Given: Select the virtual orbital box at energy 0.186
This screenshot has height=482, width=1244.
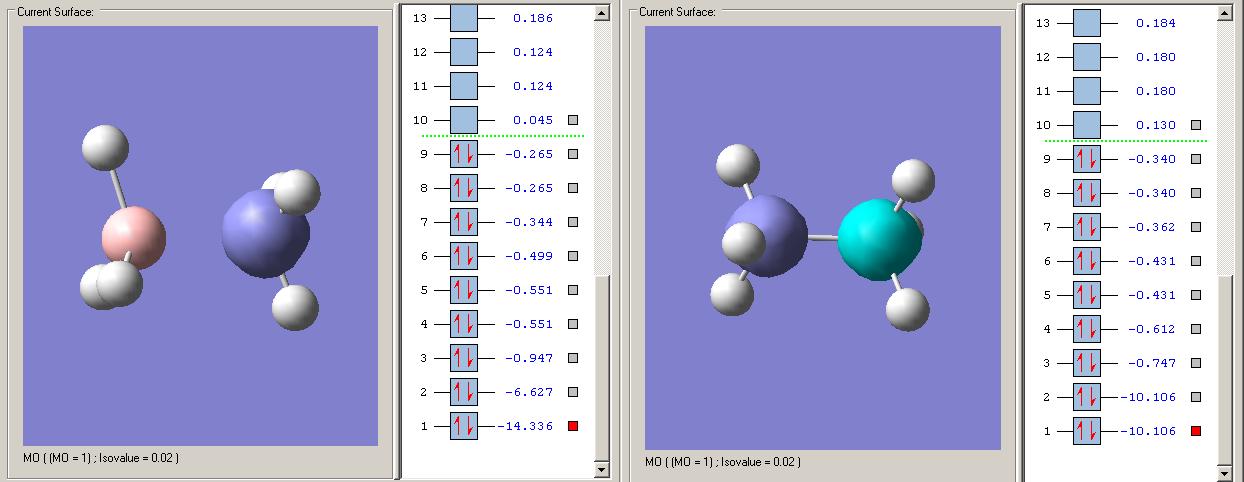Looking at the screenshot, I should coord(464,18).
